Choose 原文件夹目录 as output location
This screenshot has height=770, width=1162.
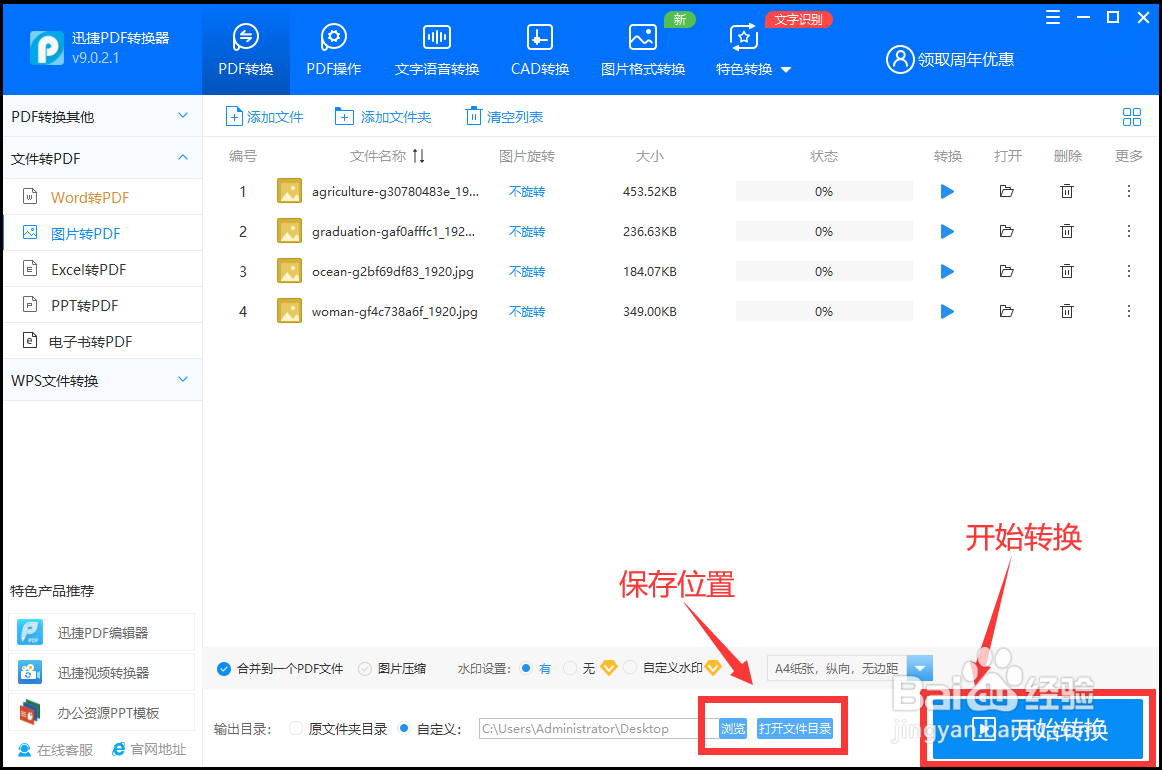point(296,728)
